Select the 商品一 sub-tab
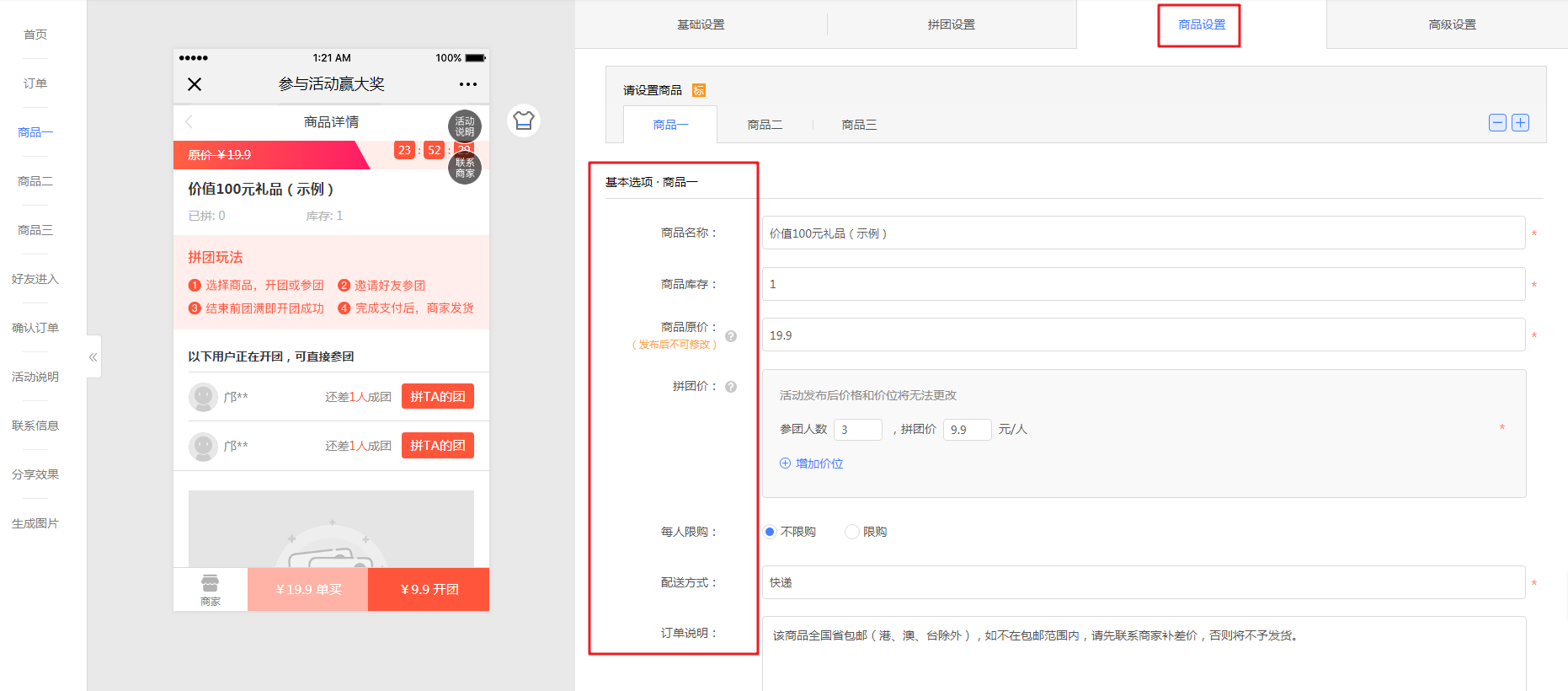 tap(670, 125)
